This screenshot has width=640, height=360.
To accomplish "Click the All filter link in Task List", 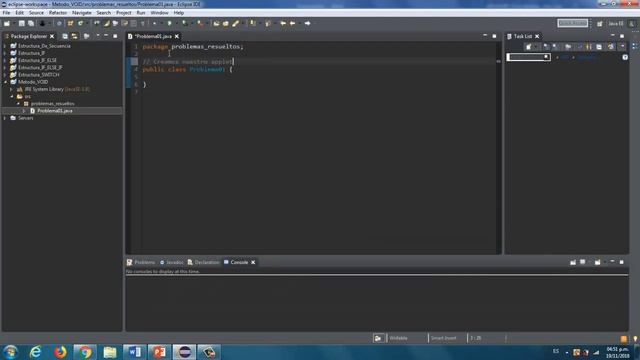I will click(x=565, y=58).
